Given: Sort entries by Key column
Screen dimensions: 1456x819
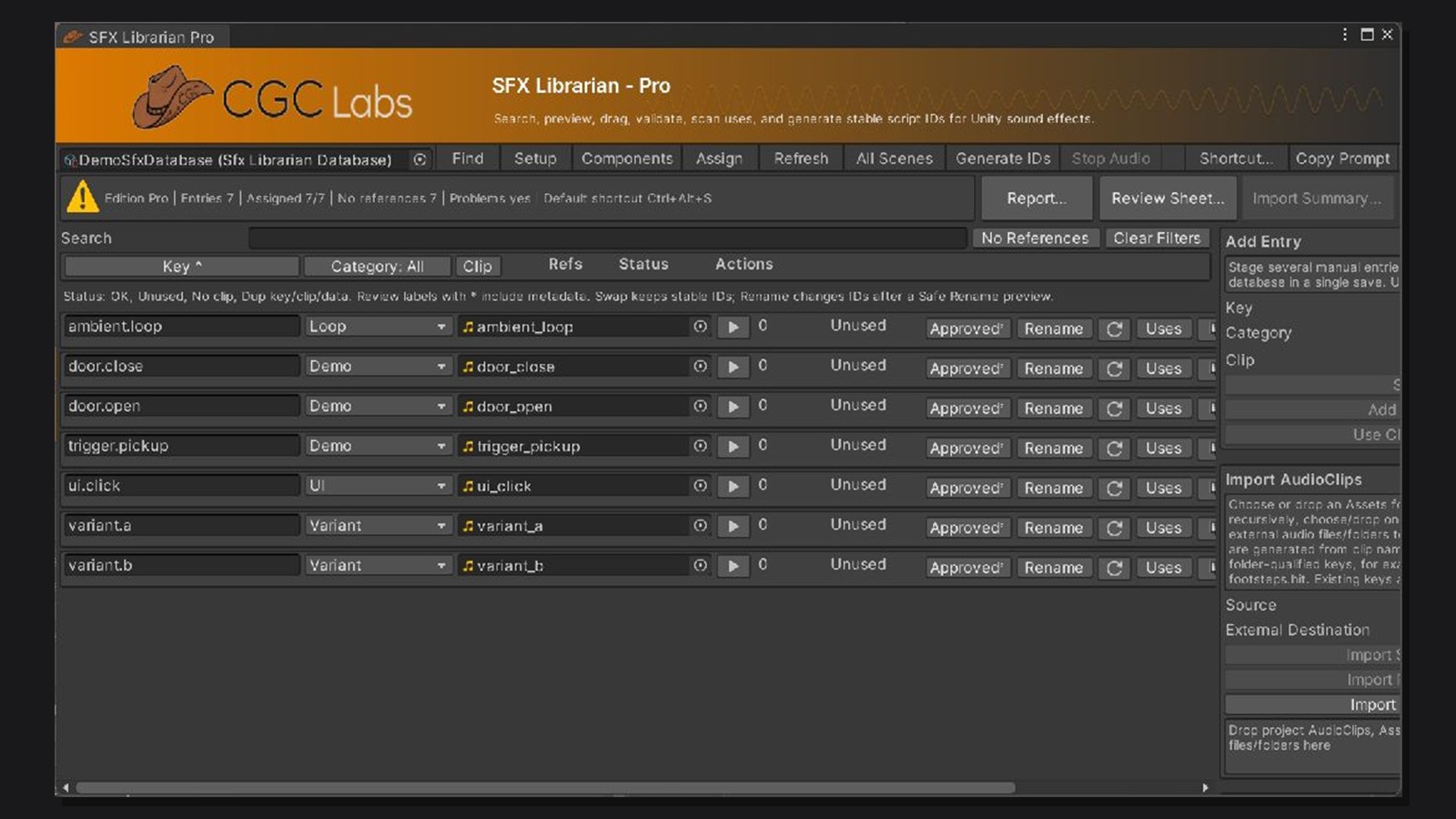Looking at the screenshot, I should tap(181, 267).
